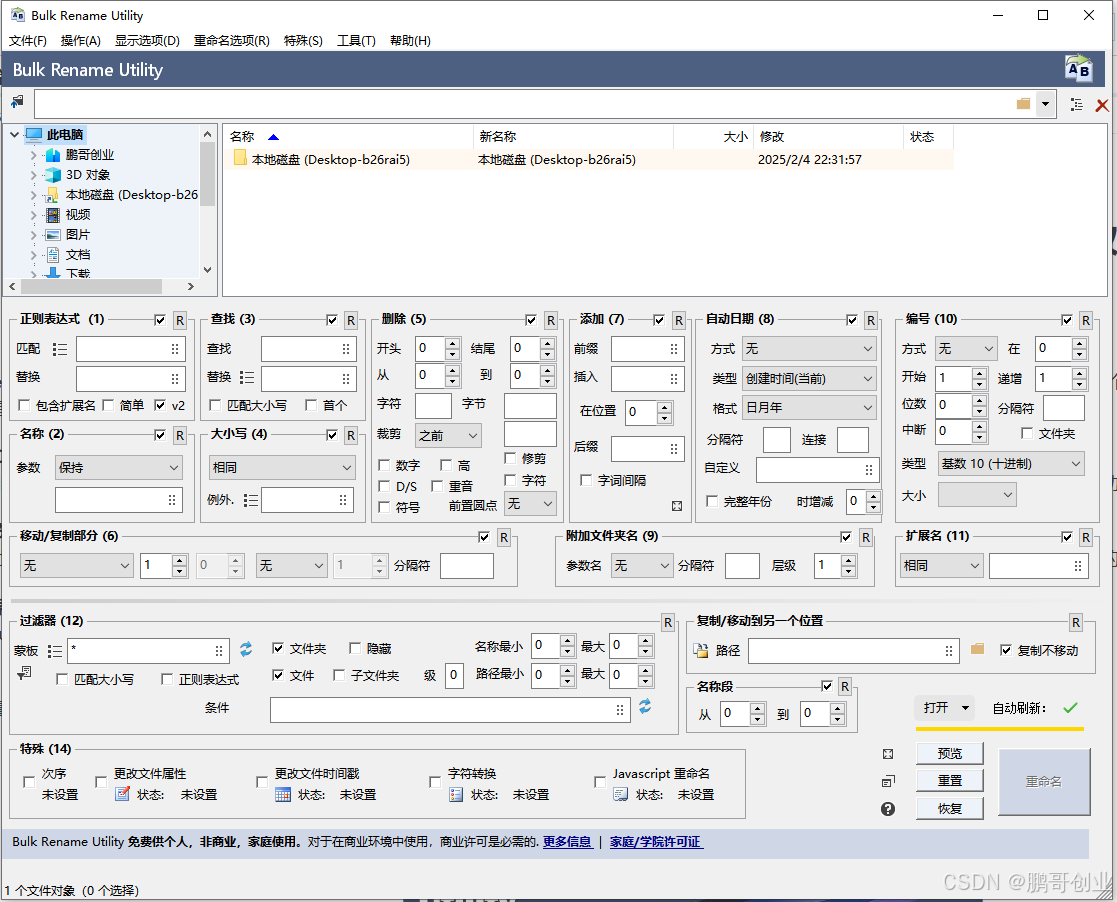Toggle 复制不移动 checkbox
The image size is (1117, 902).
point(1006,650)
